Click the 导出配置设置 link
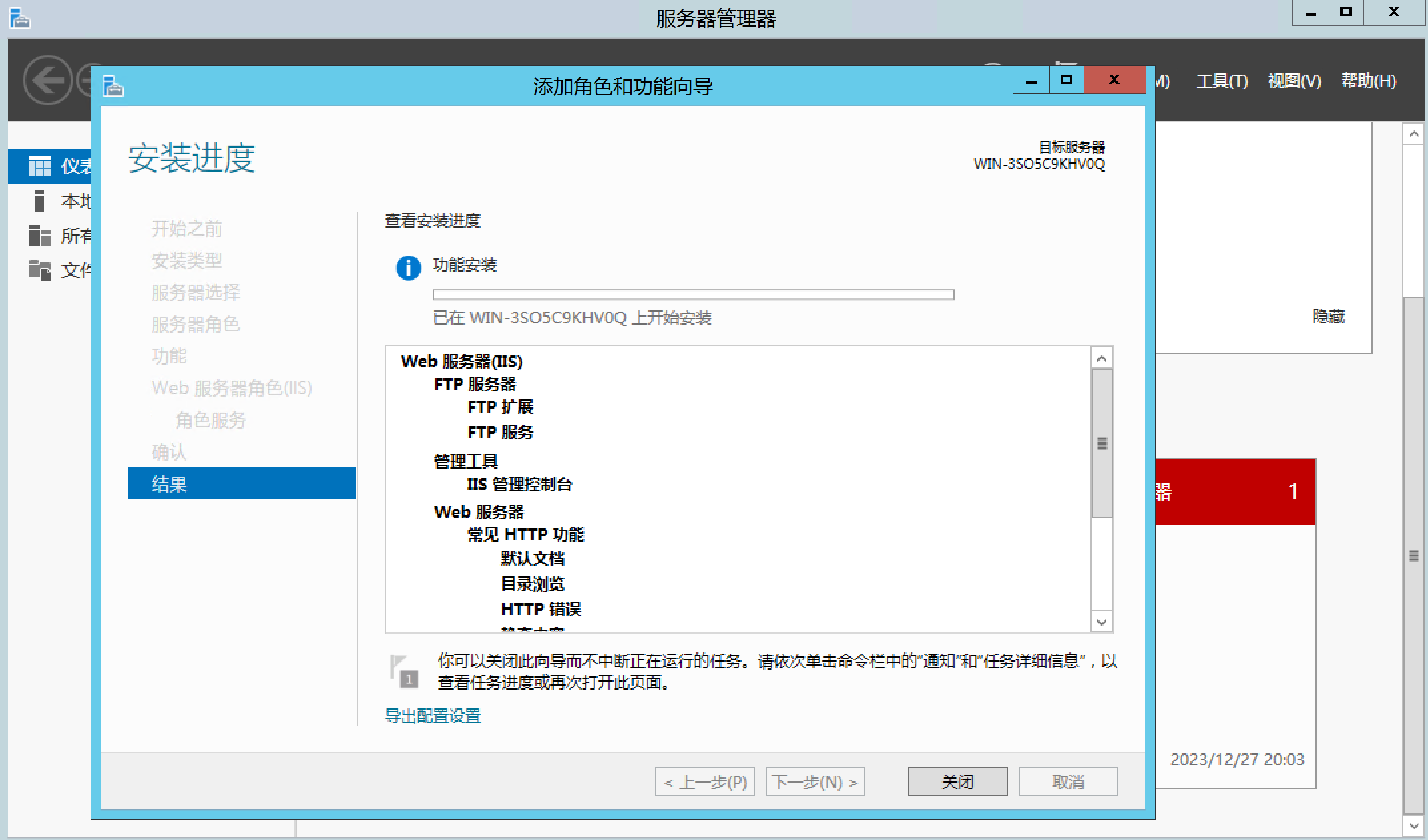Screen dimensions: 1428x840 433,716
